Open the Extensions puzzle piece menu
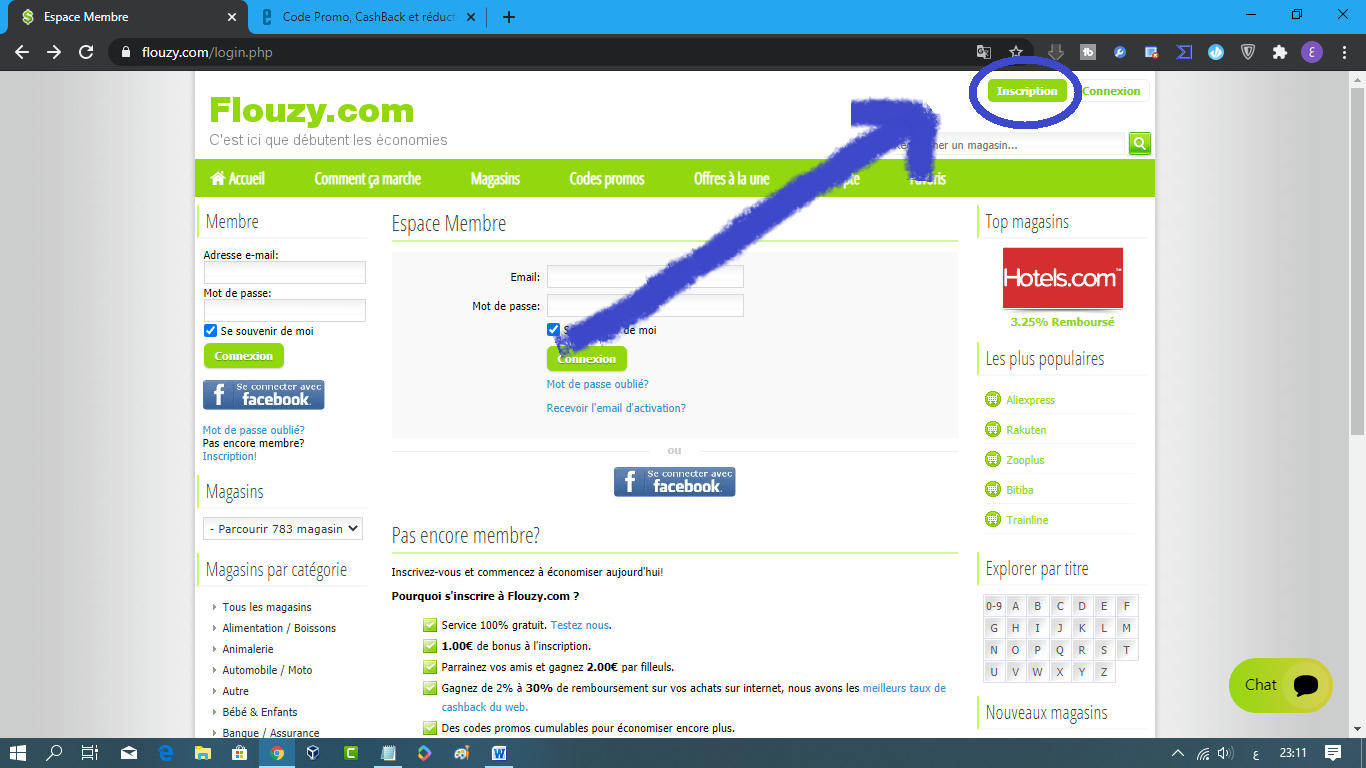The width and height of the screenshot is (1366, 768). pos(1280,52)
